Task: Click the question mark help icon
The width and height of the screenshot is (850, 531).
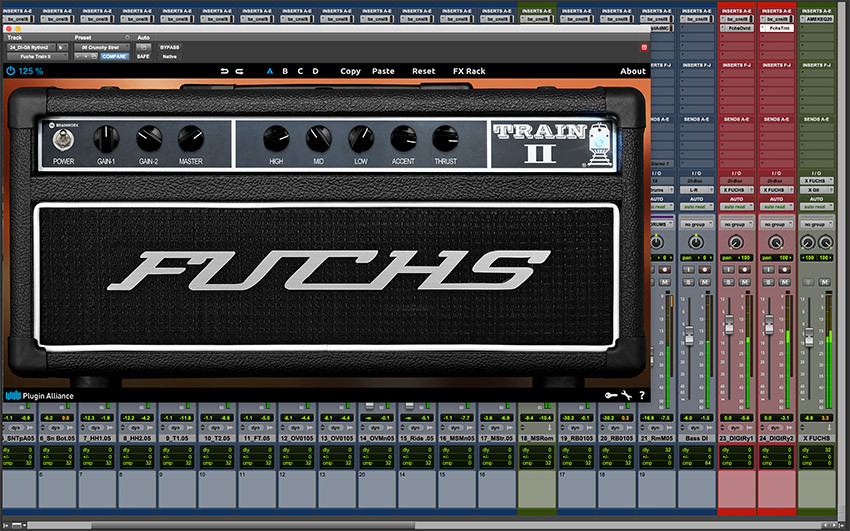Action: click(641, 396)
